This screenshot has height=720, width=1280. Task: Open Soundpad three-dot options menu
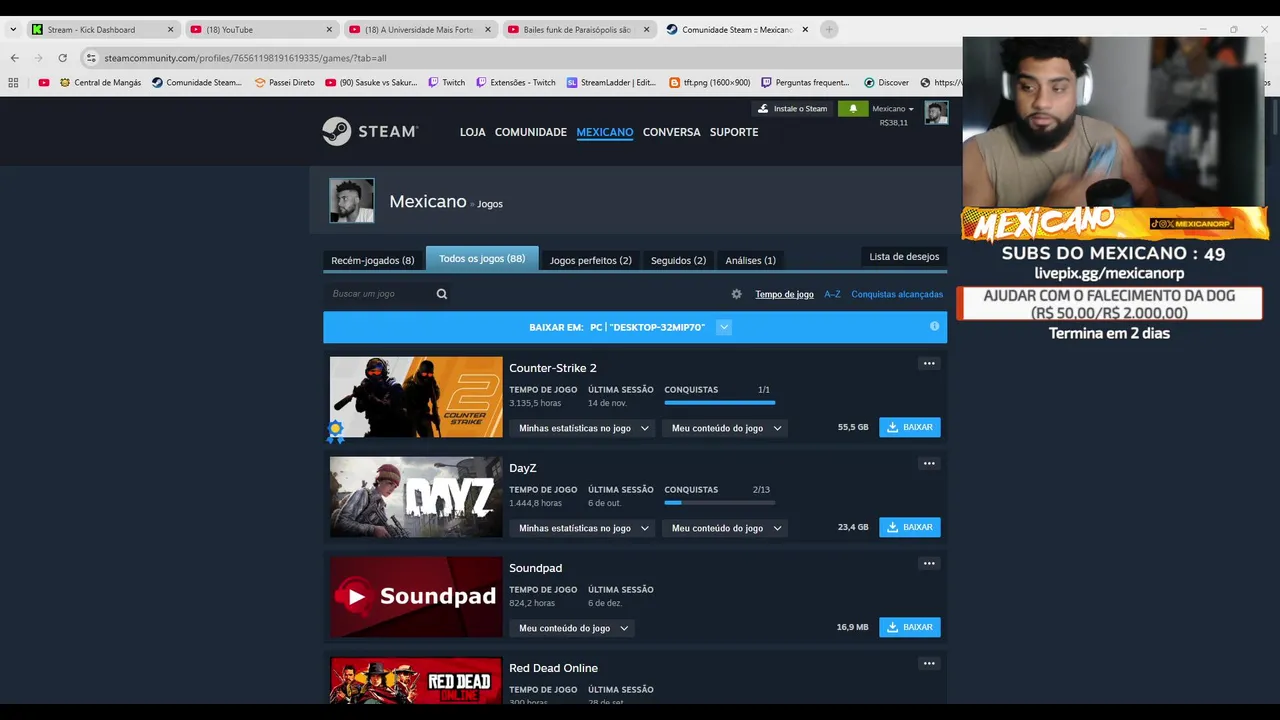coord(929,563)
